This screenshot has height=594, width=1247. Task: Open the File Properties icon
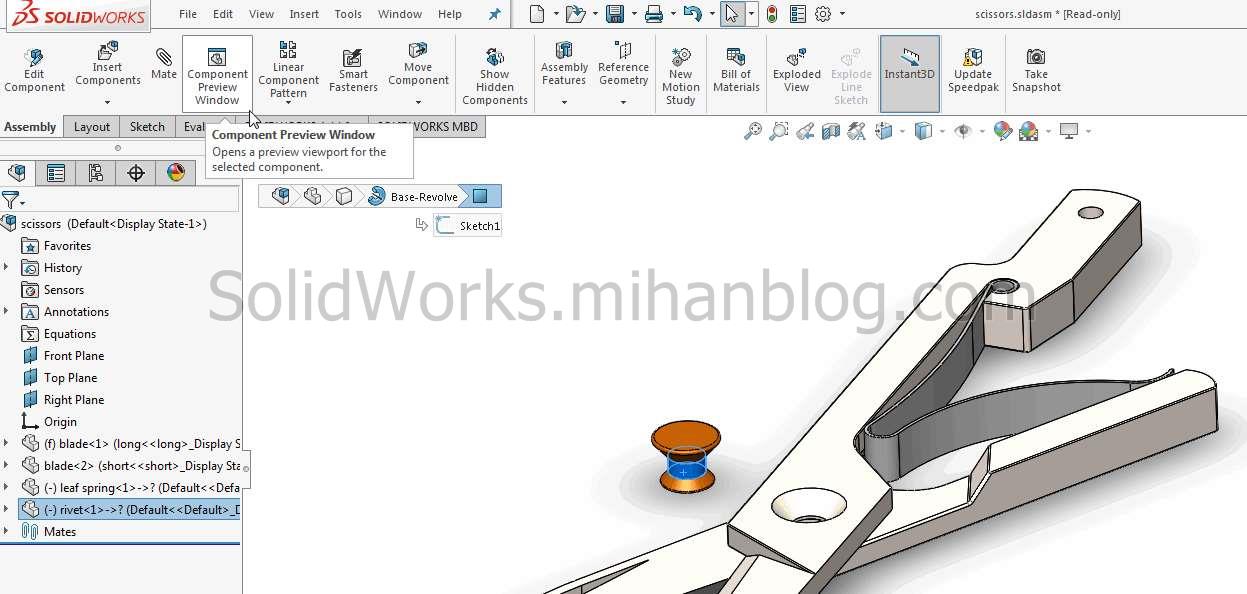click(x=797, y=14)
